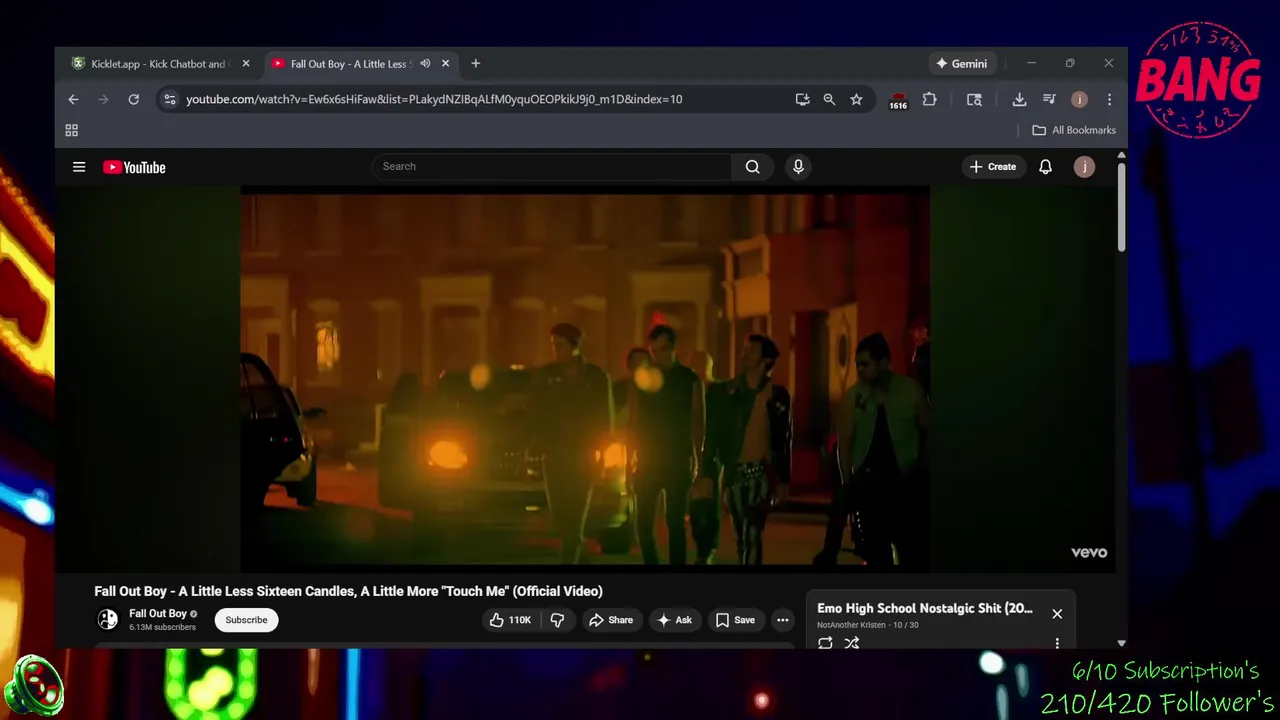Focus the YouTube search field

tap(552, 167)
